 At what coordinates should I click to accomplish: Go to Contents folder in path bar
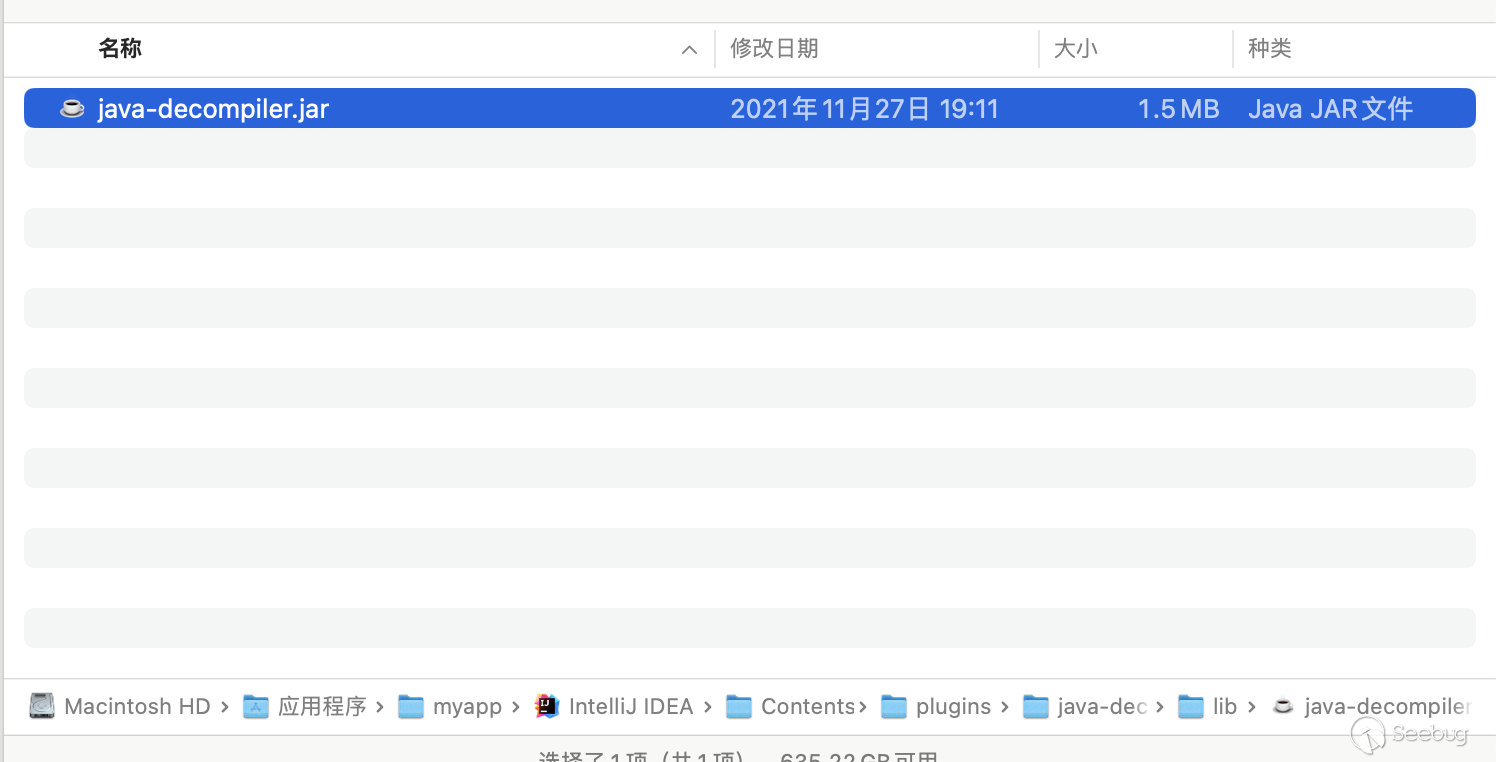[808, 706]
